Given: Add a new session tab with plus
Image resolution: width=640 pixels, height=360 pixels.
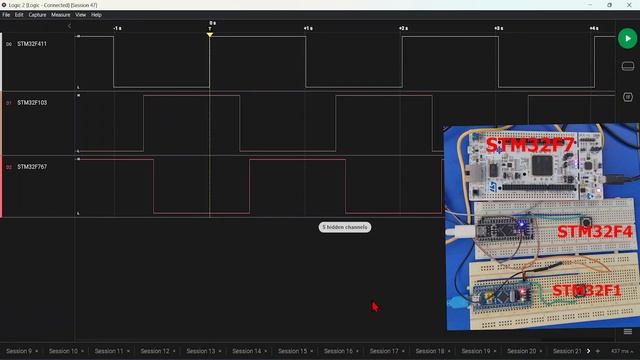Looking at the screenshot, I should [598, 351].
